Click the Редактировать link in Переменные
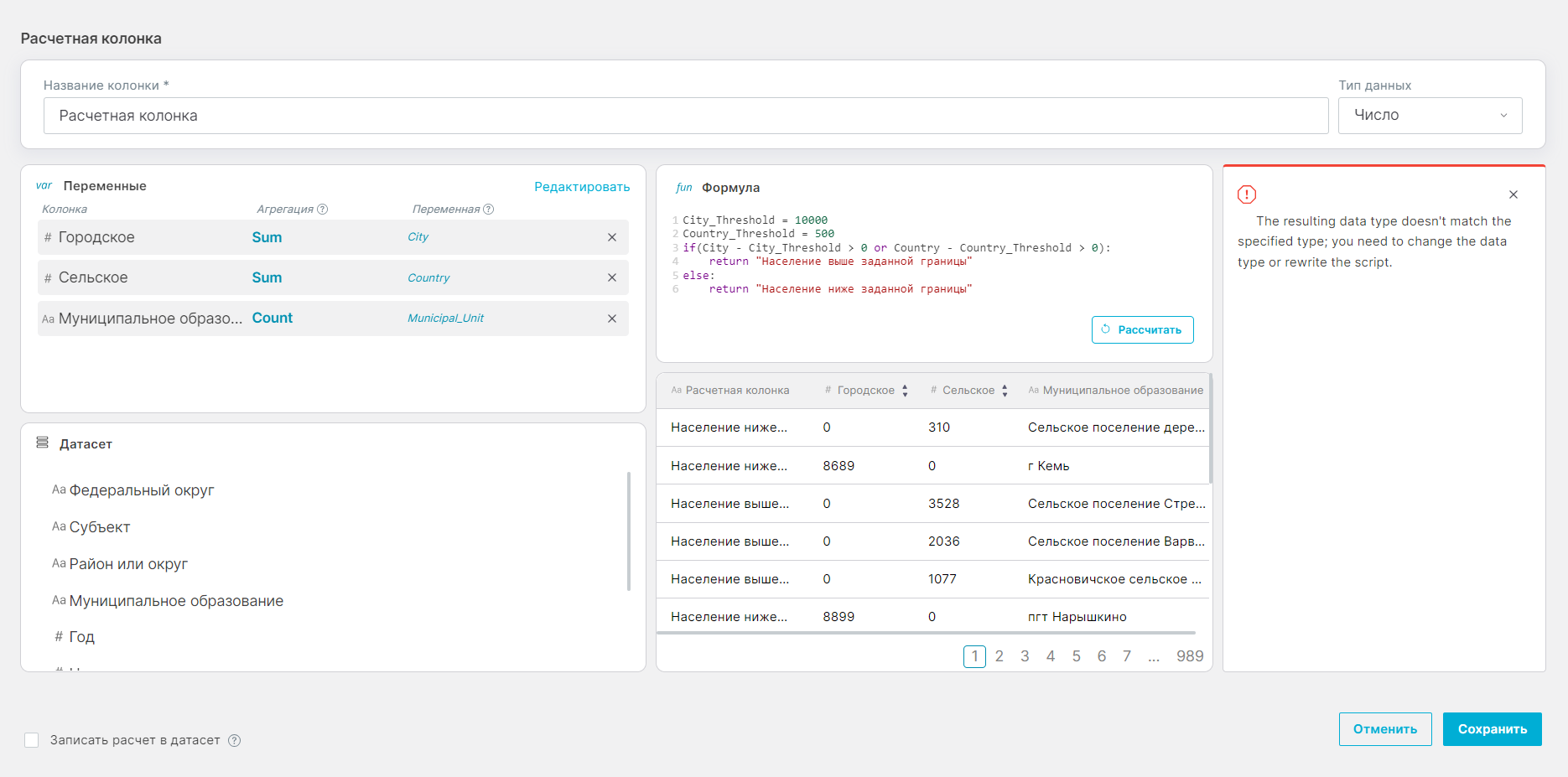This screenshot has height=777, width=1568. pos(582,187)
